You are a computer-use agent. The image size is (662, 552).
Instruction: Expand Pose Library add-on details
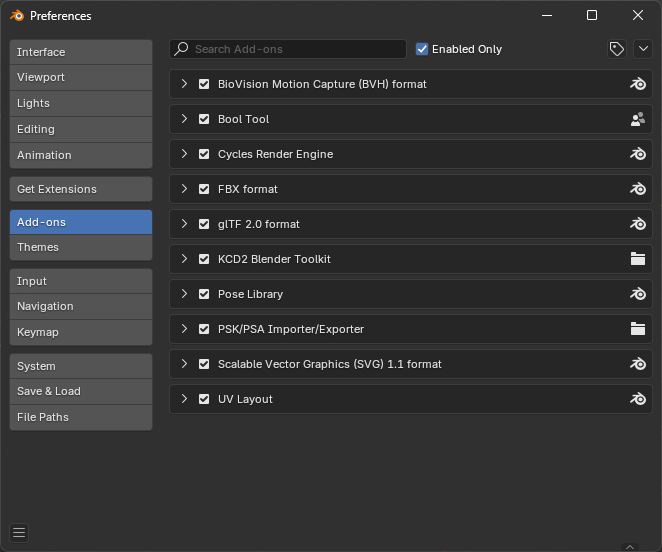click(x=184, y=294)
